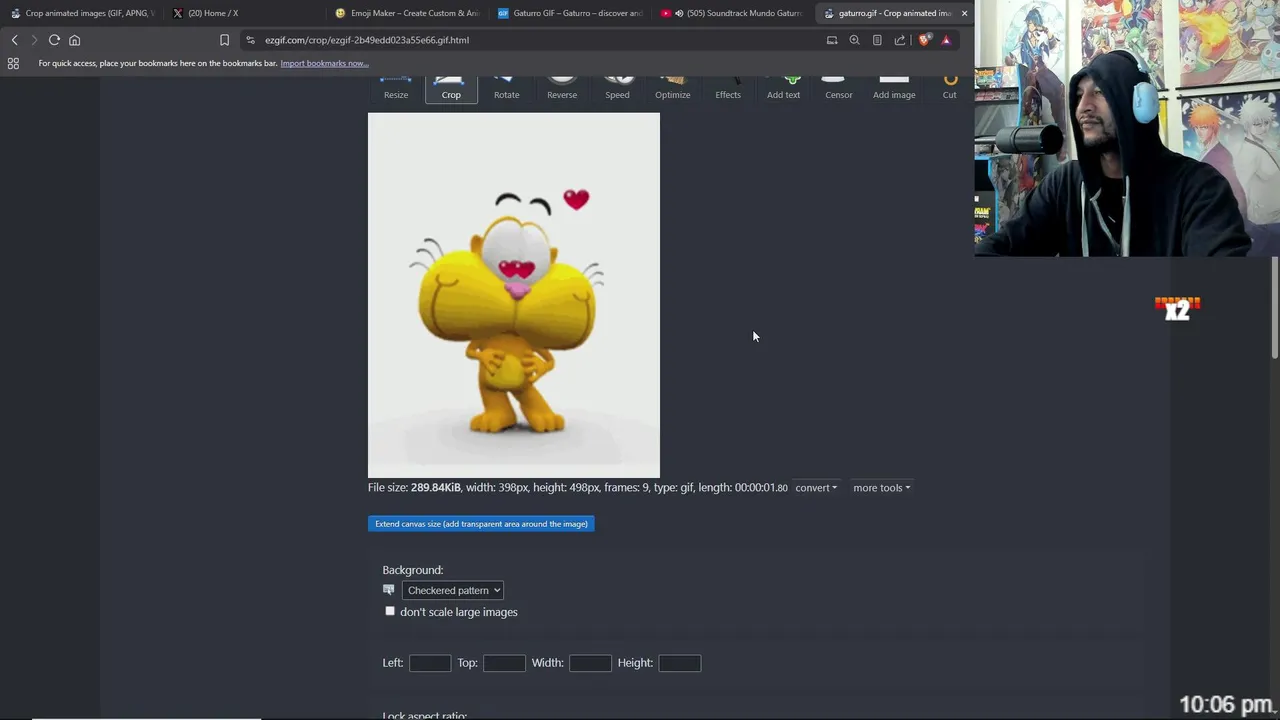Screen dimensions: 1280x720
Task: Go back in browser history
Action: (14, 40)
